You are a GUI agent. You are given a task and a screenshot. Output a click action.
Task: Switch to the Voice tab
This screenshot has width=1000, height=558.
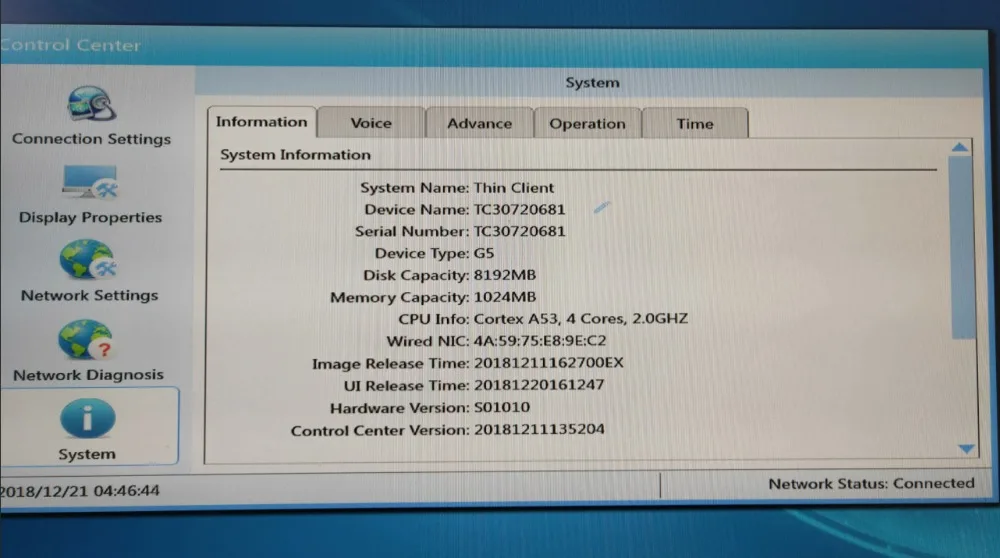tap(371, 123)
